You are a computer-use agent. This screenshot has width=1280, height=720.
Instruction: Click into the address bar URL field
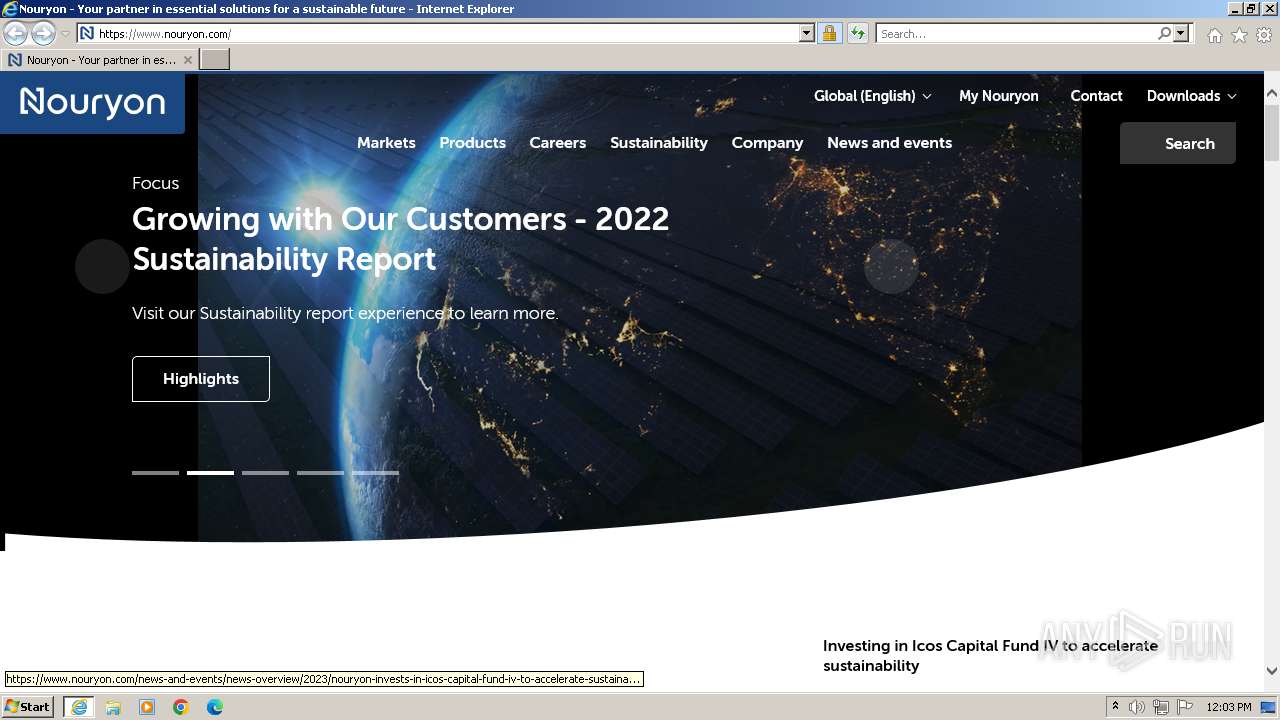[445, 33]
